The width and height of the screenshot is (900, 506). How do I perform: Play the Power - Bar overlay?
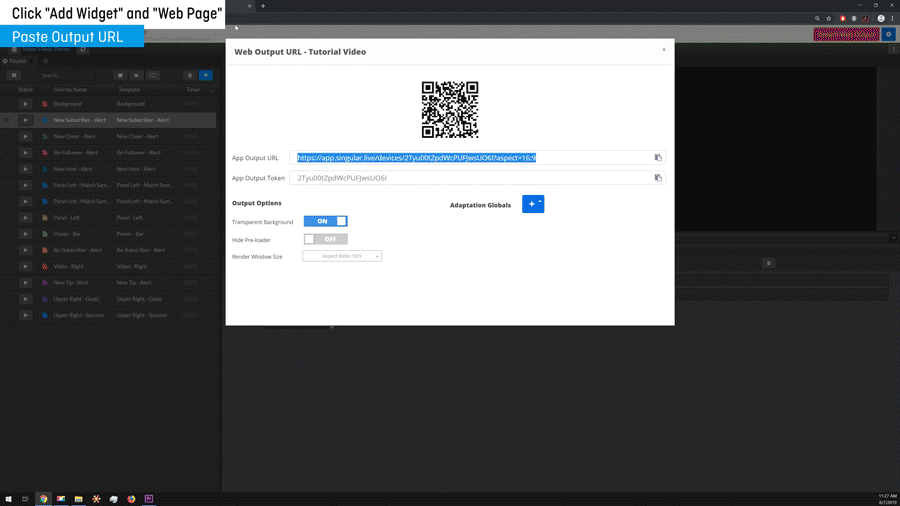click(x=25, y=234)
